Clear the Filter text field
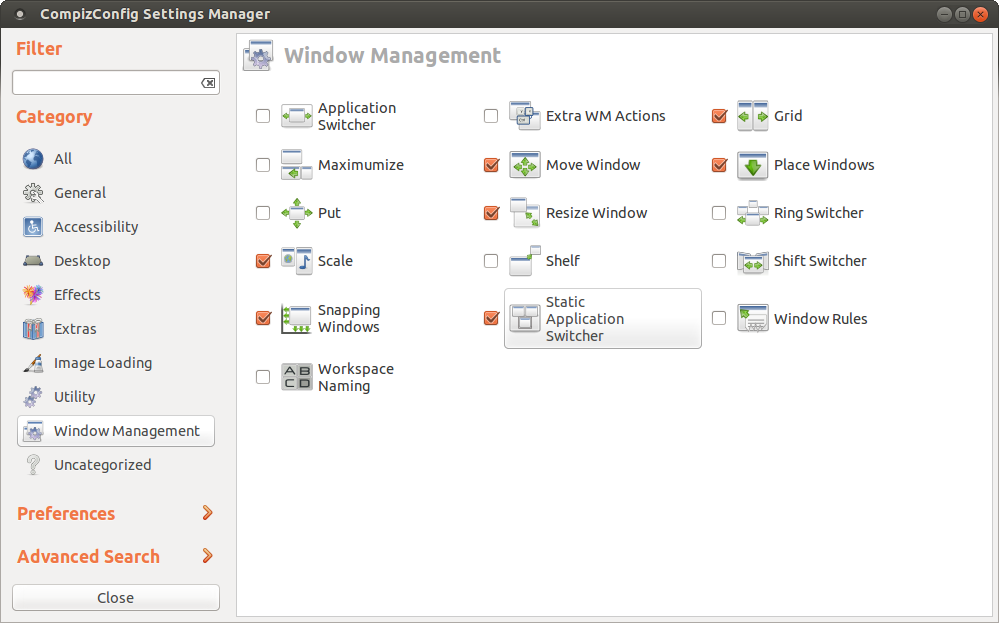The image size is (999, 623). pos(208,83)
